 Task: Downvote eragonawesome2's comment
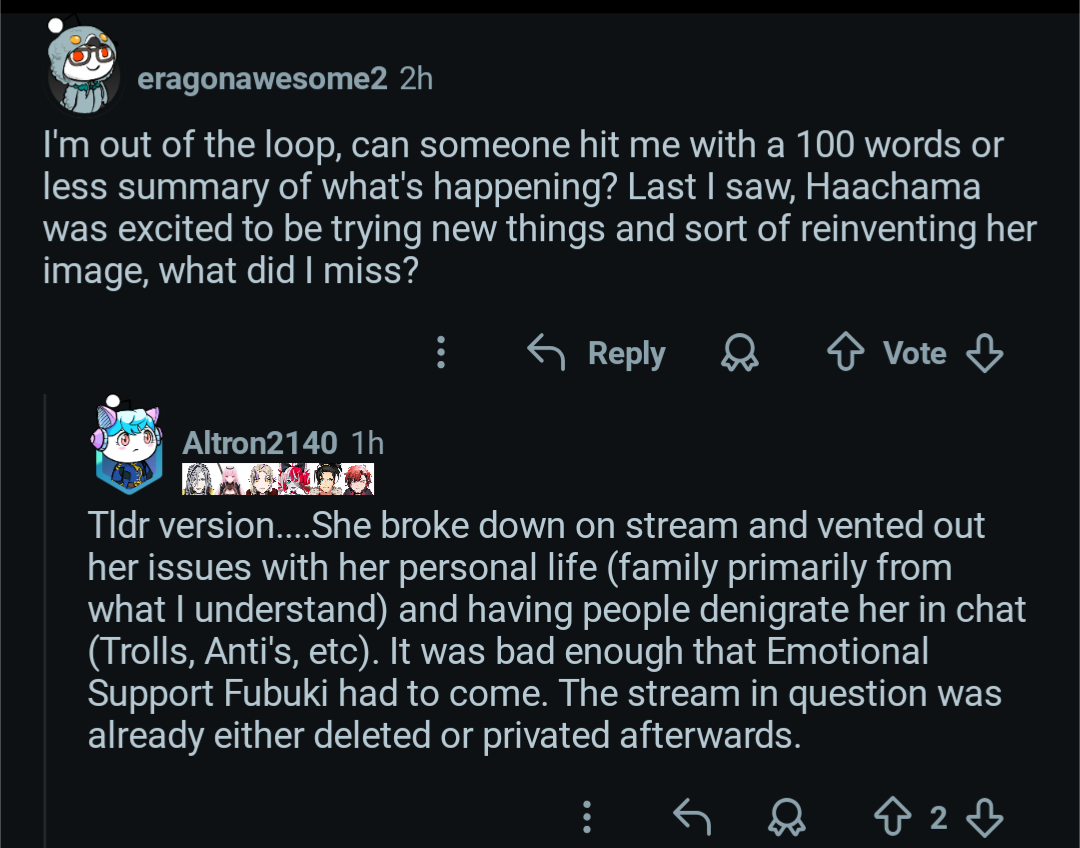[x=984, y=353]
